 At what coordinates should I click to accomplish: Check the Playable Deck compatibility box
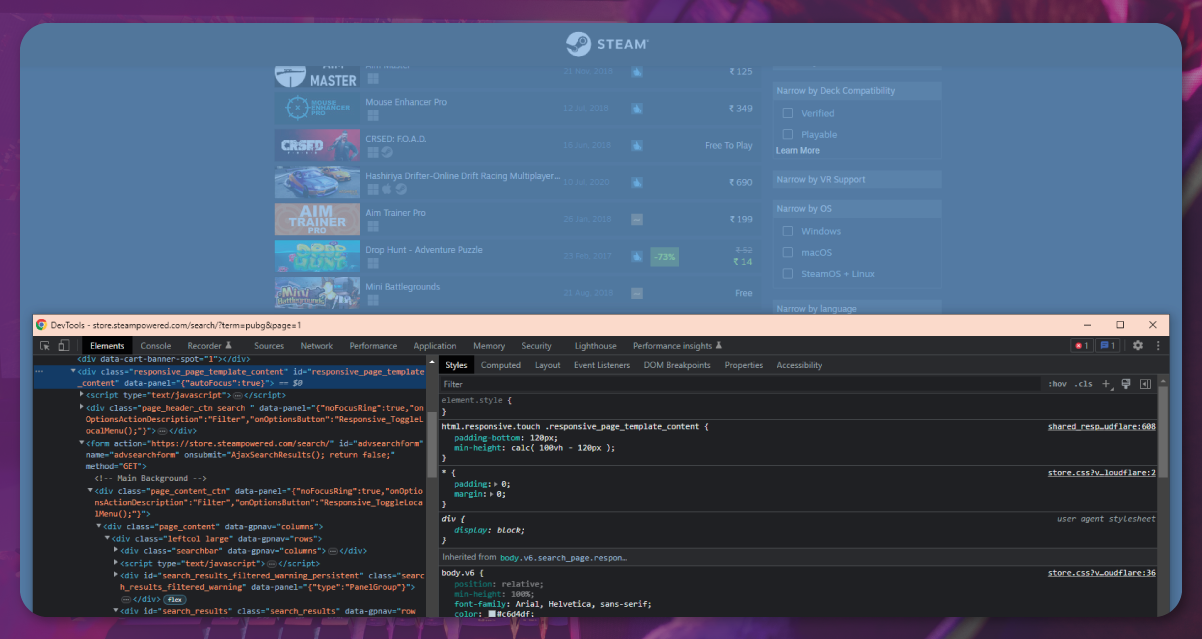coord(788,134)
